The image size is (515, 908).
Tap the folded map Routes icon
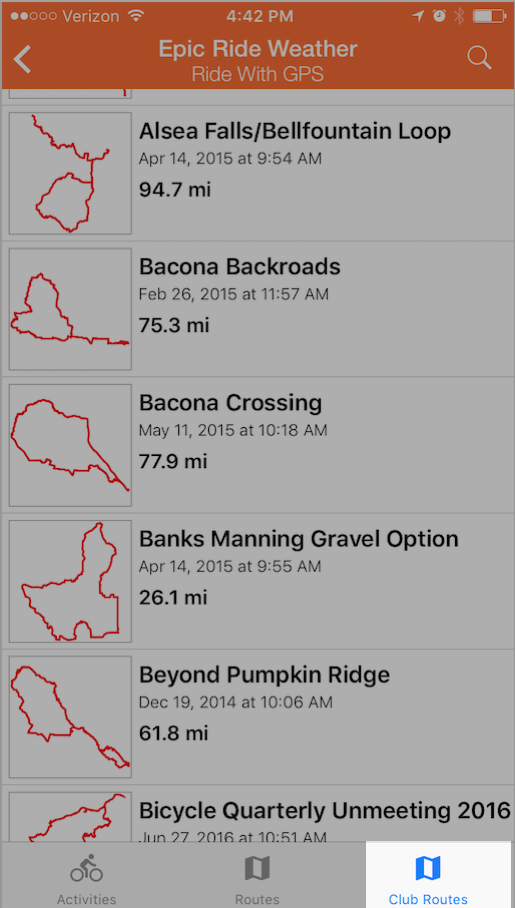(257, 868)
